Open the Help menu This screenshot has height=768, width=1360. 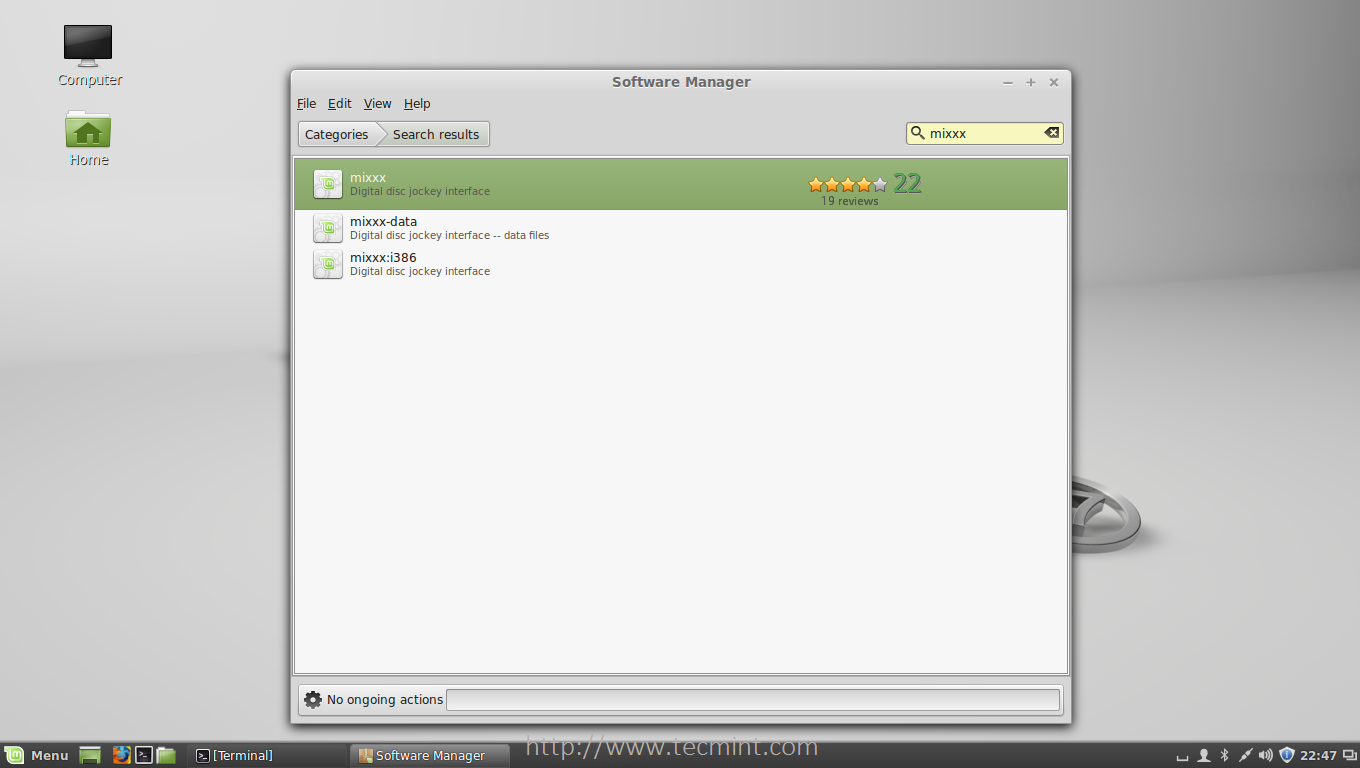(x=417, y=104)
